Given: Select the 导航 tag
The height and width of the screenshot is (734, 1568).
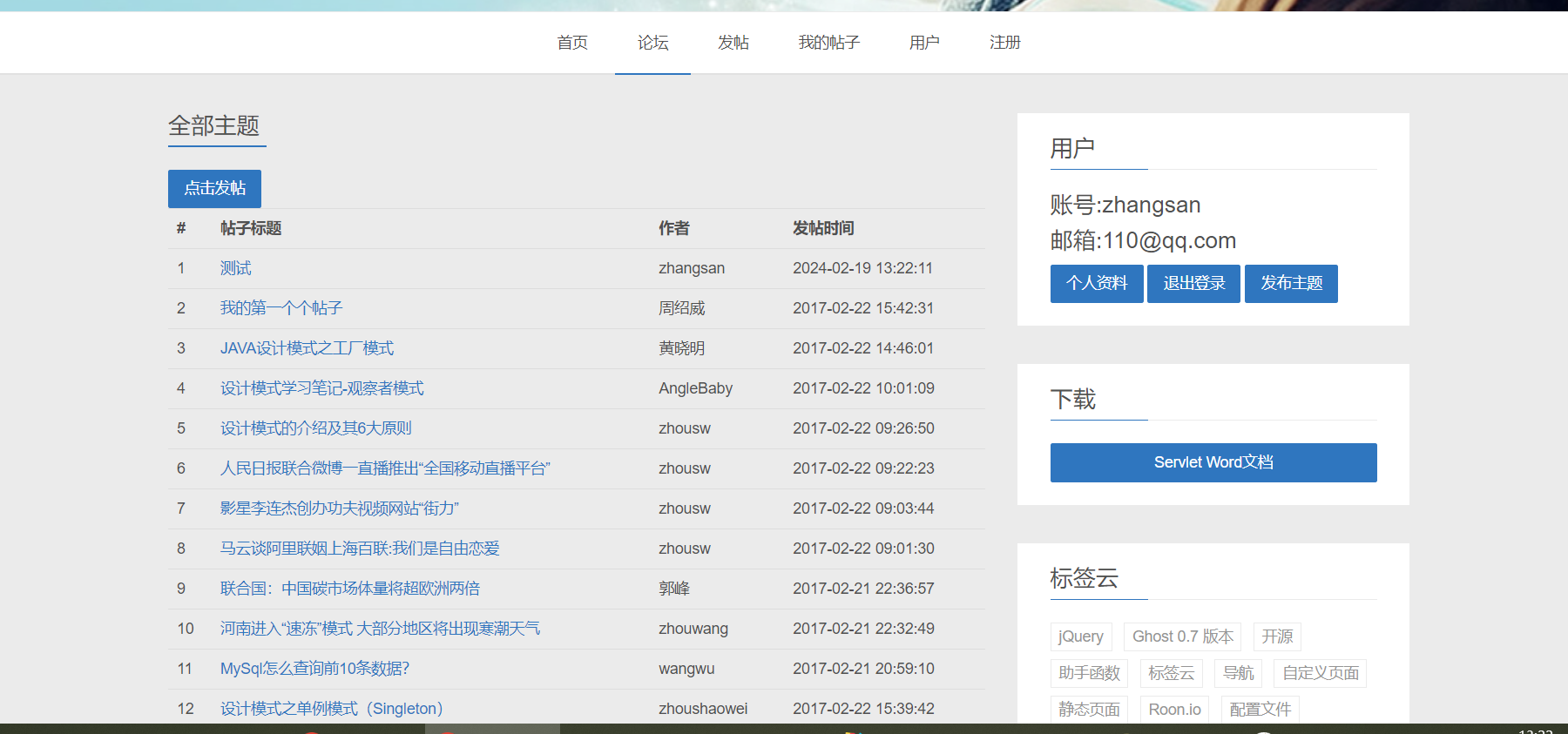Looking at the screenshot, I should coord(1238,673).
